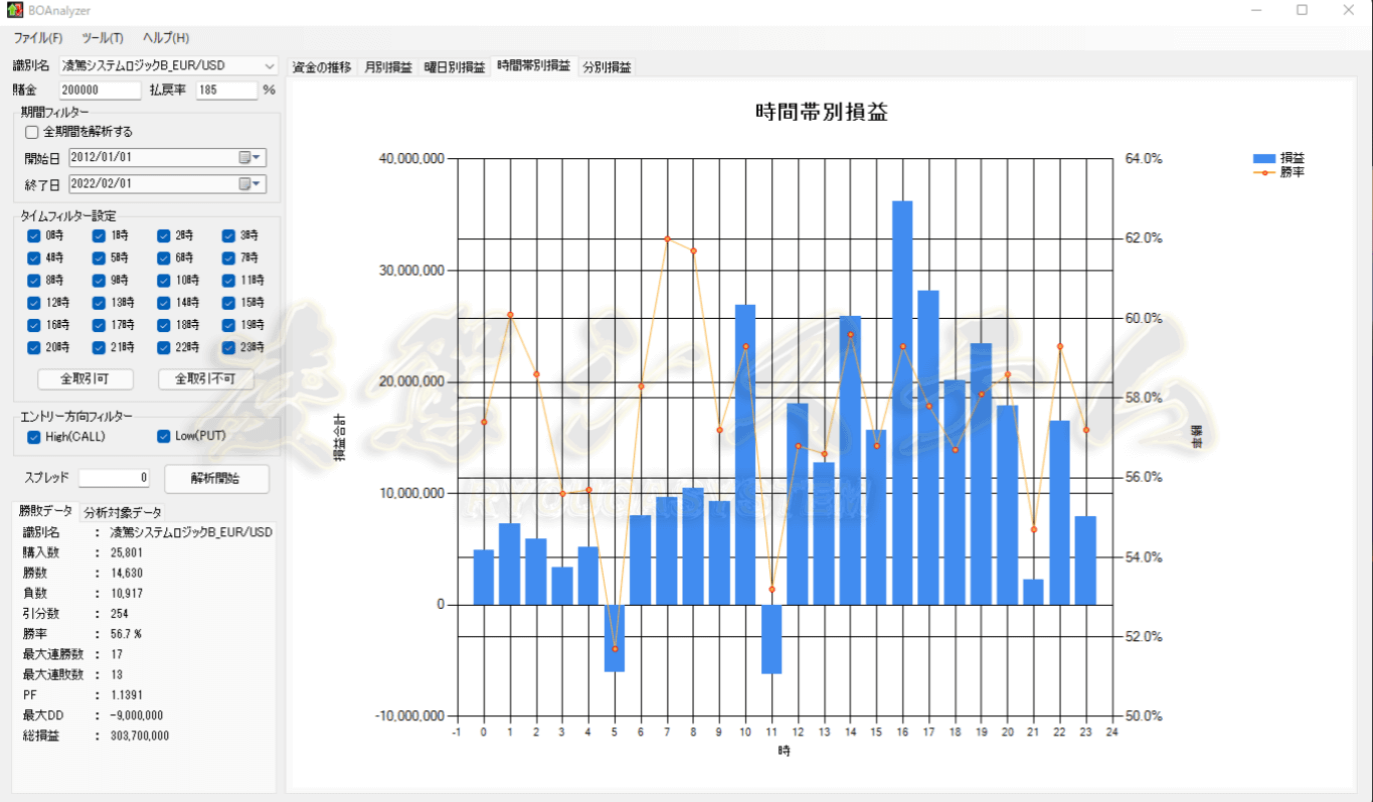Select the 時間帯別損益 tab
Screen dimensions: 1373x802
[534, 66]
